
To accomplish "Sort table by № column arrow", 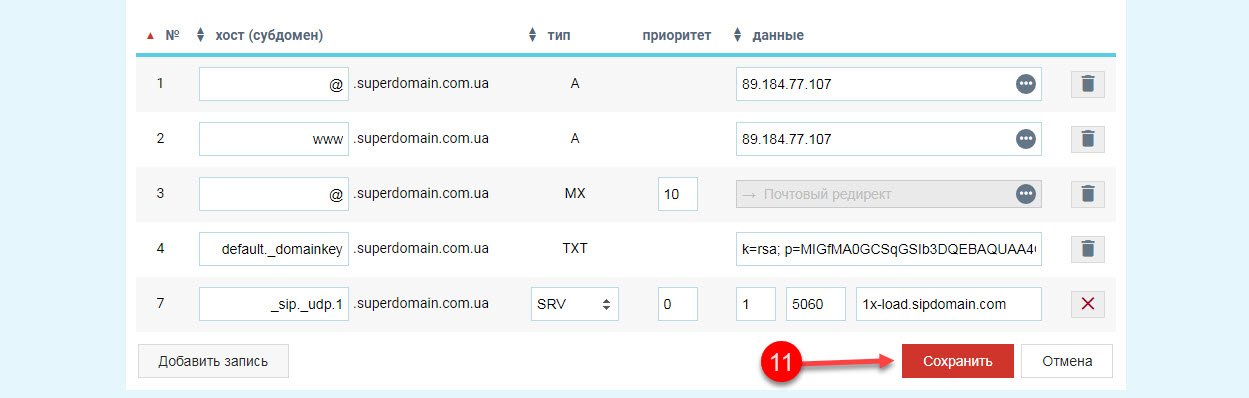I will (x=151, y=35).
